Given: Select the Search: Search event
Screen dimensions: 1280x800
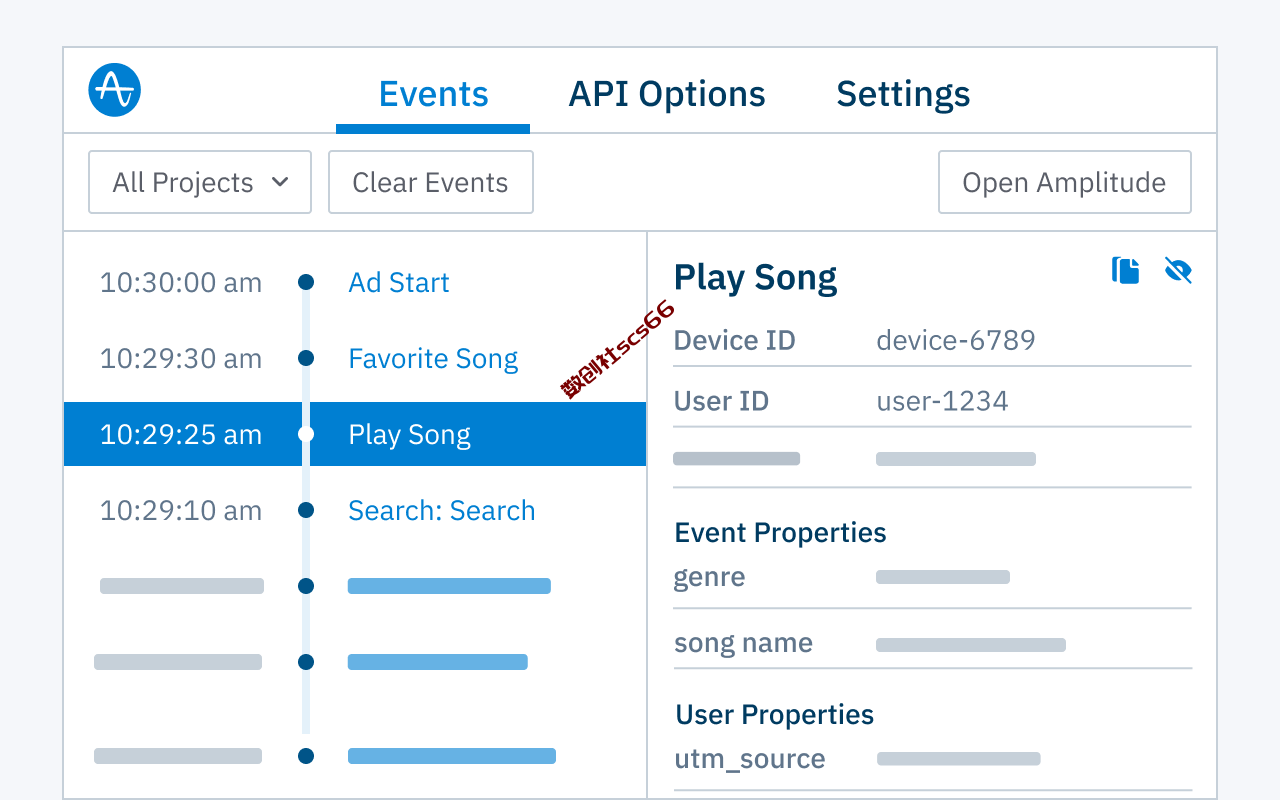Looking at the screenshot, I should coord(441,511).
